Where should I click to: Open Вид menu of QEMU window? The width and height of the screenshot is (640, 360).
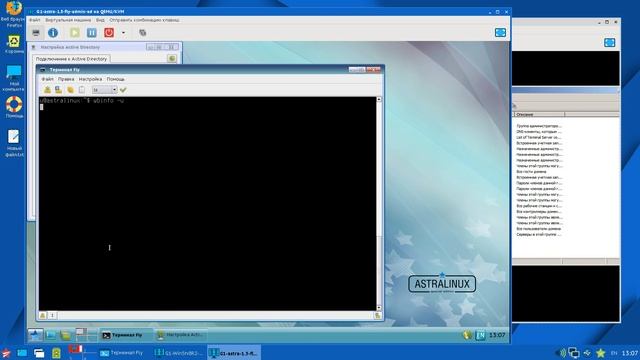(x=100, y=20)
